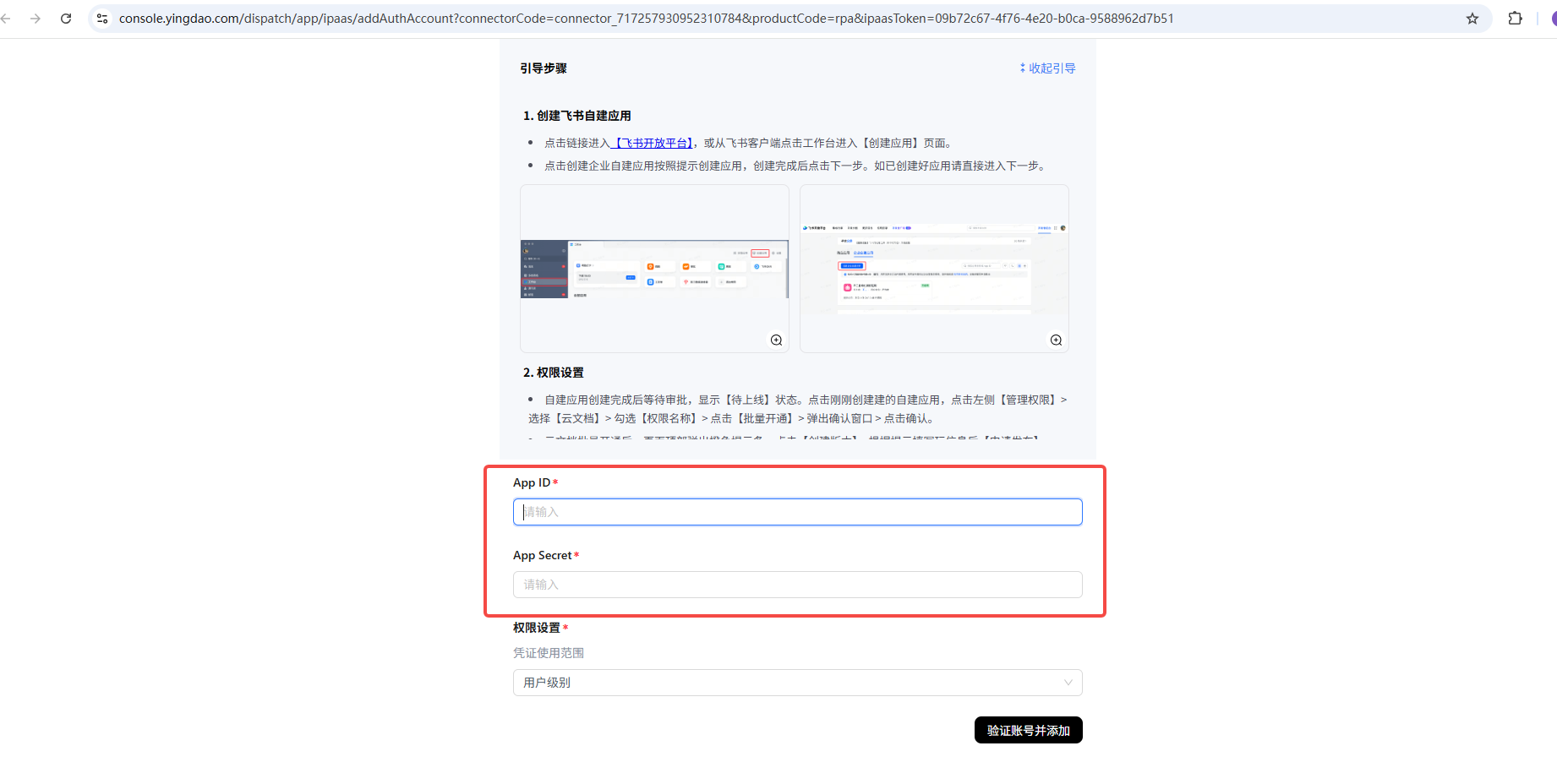Open the 飞书开放平台 link
Image resolution: width=1557 pixels, height=784 pixels.
653,144
